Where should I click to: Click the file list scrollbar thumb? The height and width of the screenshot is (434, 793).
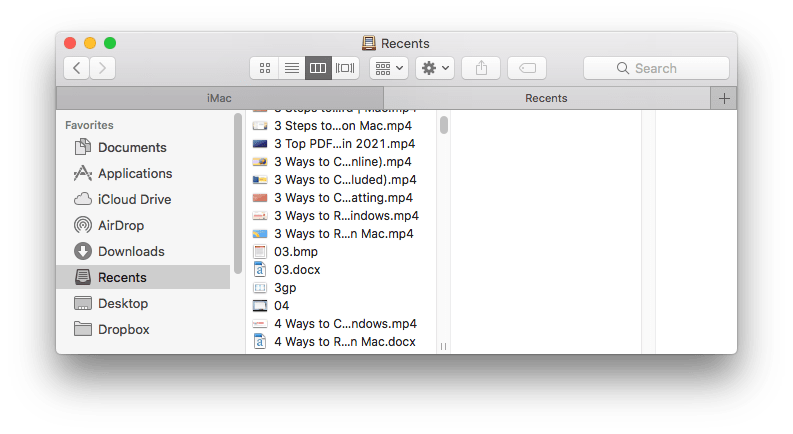pyautogui.click(x=444, y=125)
